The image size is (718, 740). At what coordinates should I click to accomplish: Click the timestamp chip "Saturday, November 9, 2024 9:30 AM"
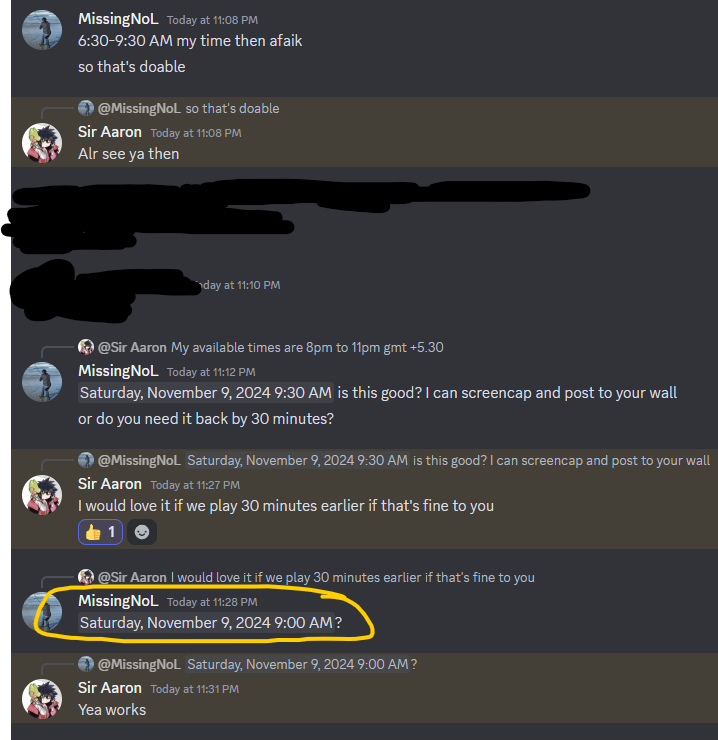click(206, 393)
